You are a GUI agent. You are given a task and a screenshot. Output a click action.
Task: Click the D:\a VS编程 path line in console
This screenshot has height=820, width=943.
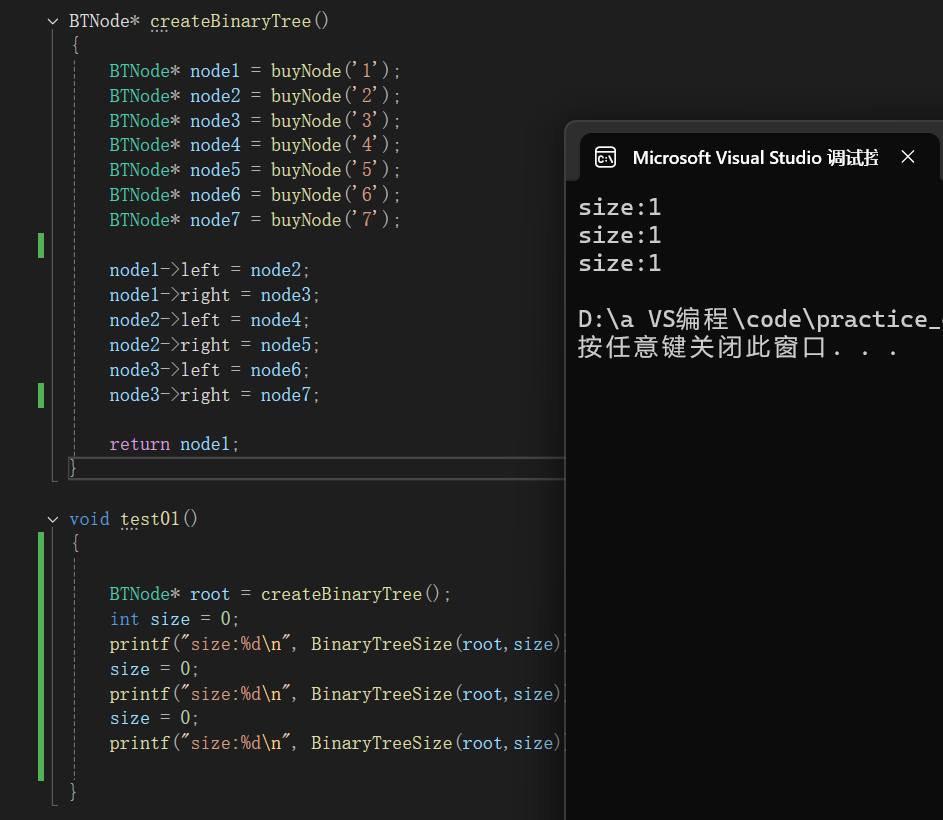(x=760, y=319)
